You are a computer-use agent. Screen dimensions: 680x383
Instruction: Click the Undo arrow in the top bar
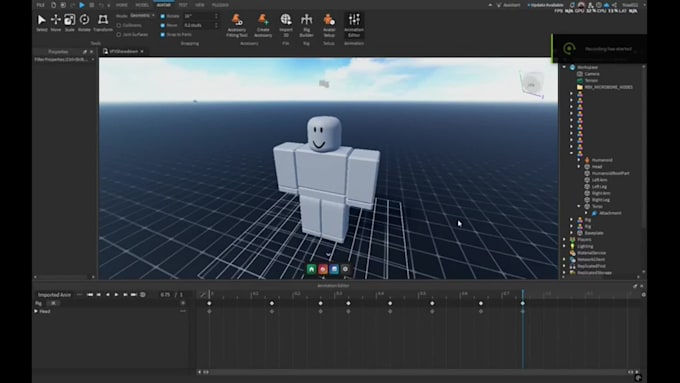[x=101, y=5]
